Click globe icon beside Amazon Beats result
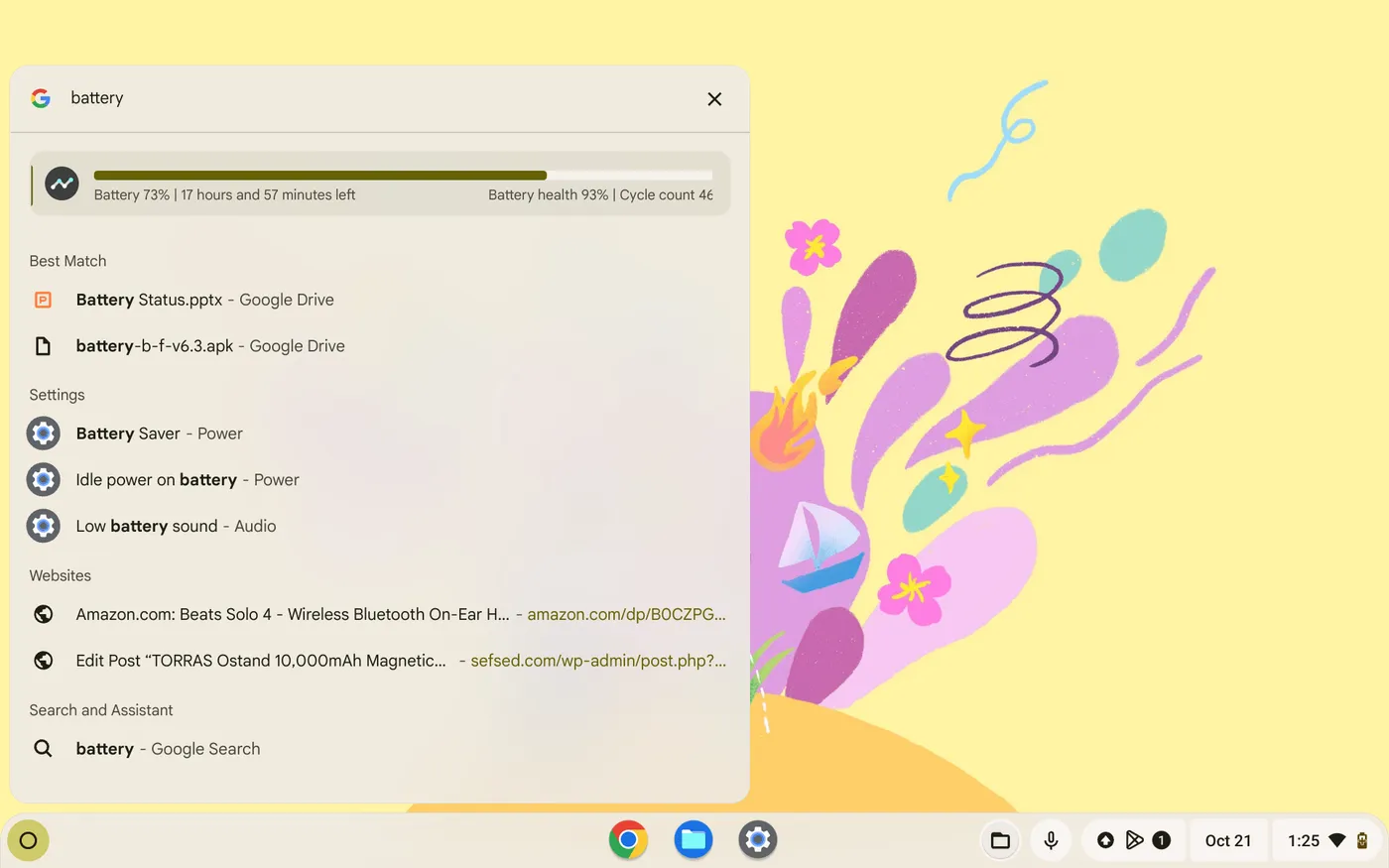 (43, 614)
